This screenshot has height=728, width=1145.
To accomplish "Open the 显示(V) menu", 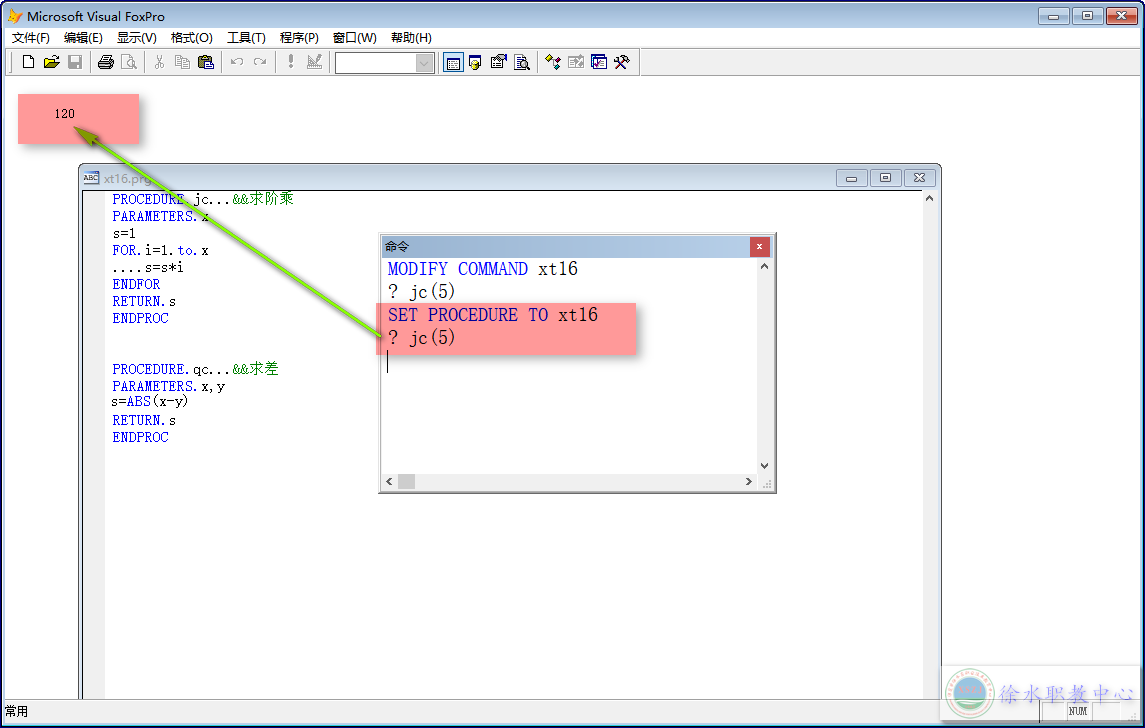I will pos(137,38).
